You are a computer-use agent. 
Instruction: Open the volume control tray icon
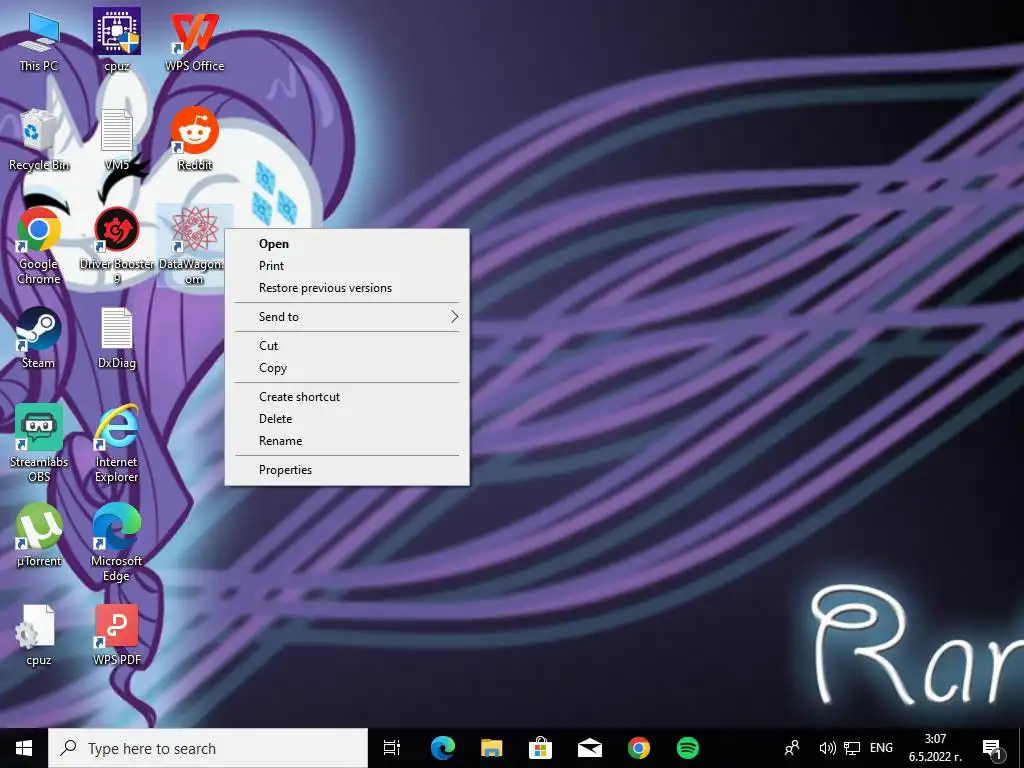(827, 748)
